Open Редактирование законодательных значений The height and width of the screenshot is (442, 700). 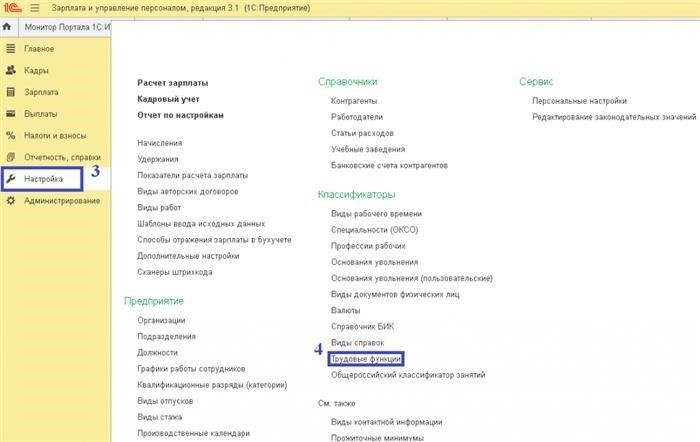(x=614, y=117)
